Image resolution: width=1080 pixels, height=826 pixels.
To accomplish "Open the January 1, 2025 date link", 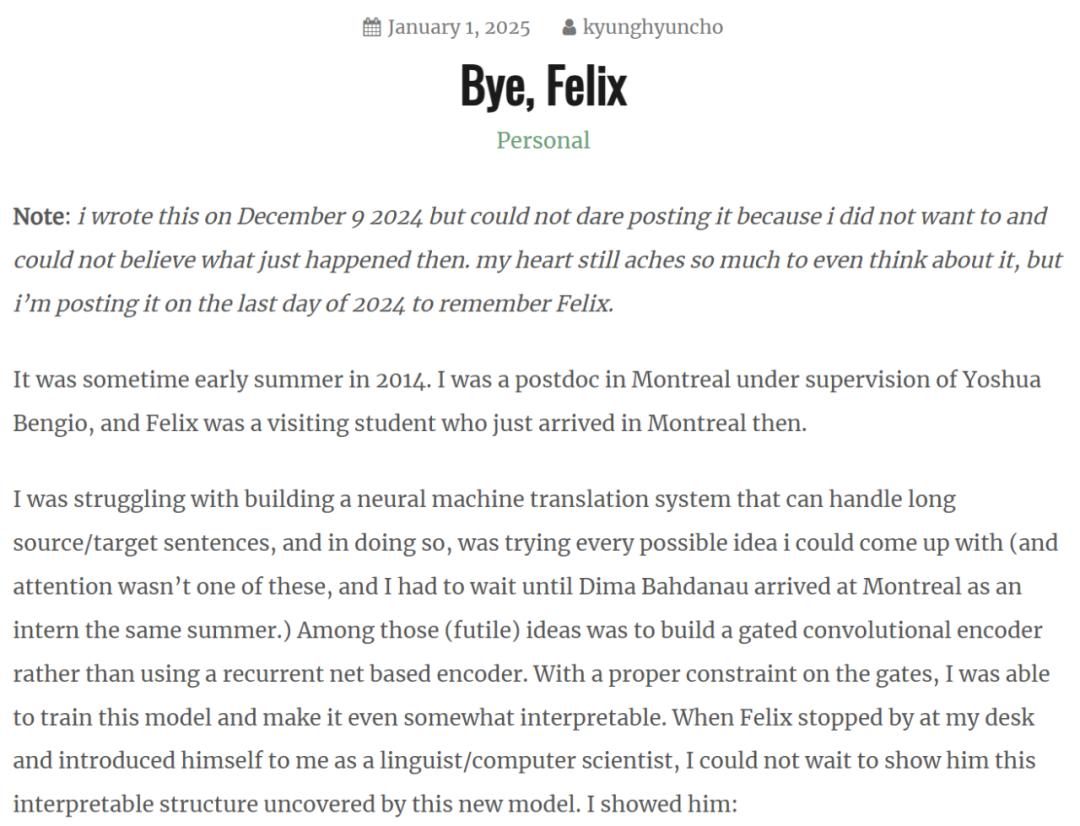I will [x=459, y=28].
